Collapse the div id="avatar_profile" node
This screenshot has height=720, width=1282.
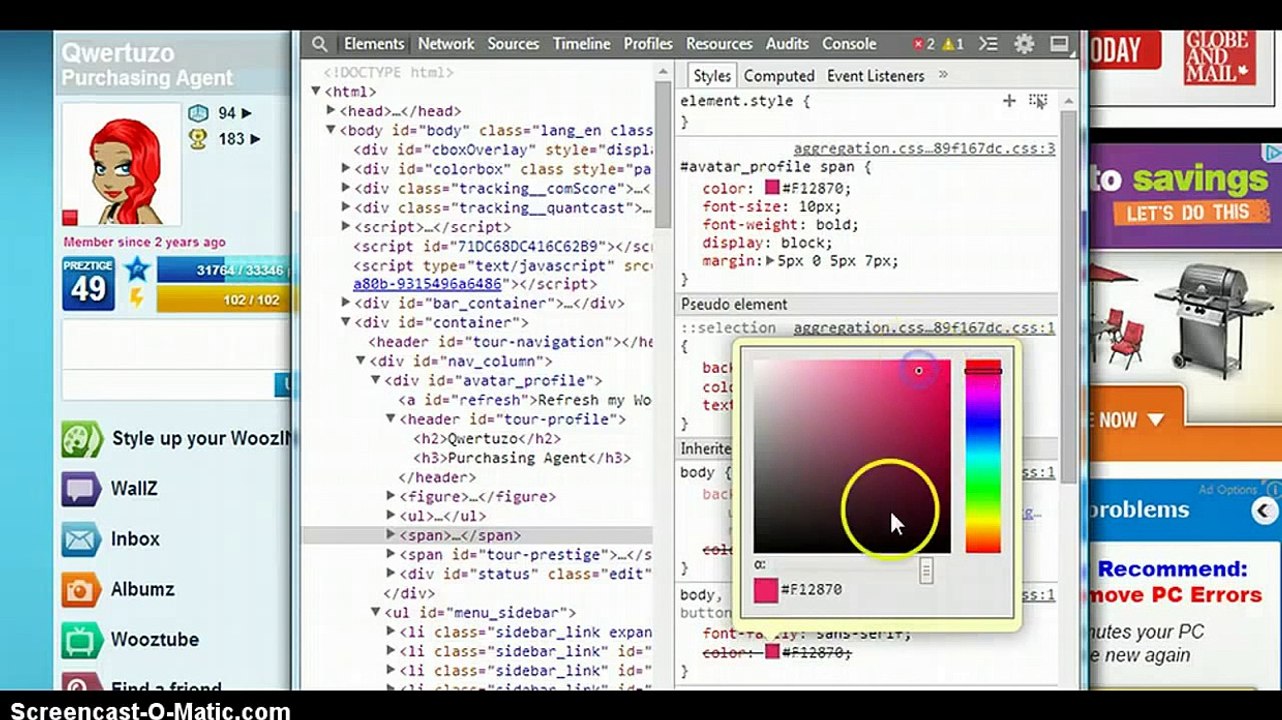tap(376, 381)
